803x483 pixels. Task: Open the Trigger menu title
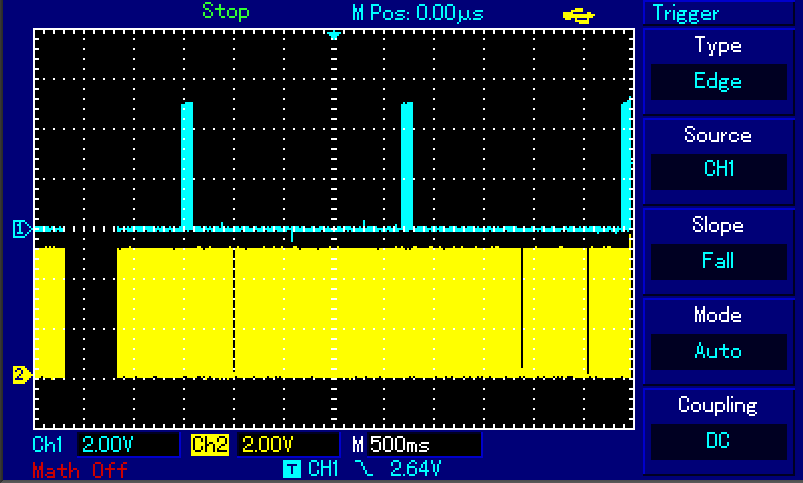pyautogui.click(x=686, y=14)
